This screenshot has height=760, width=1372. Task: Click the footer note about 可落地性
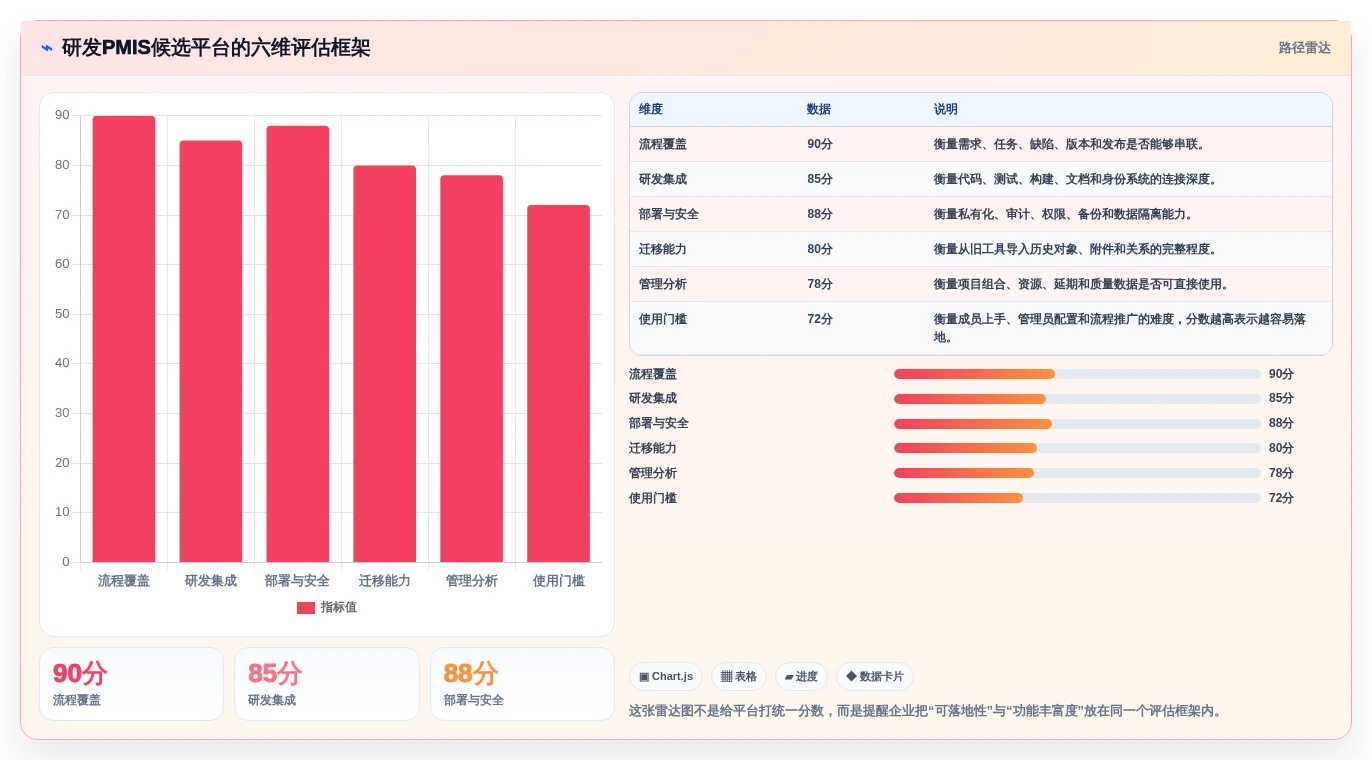(x=926, y=711)
